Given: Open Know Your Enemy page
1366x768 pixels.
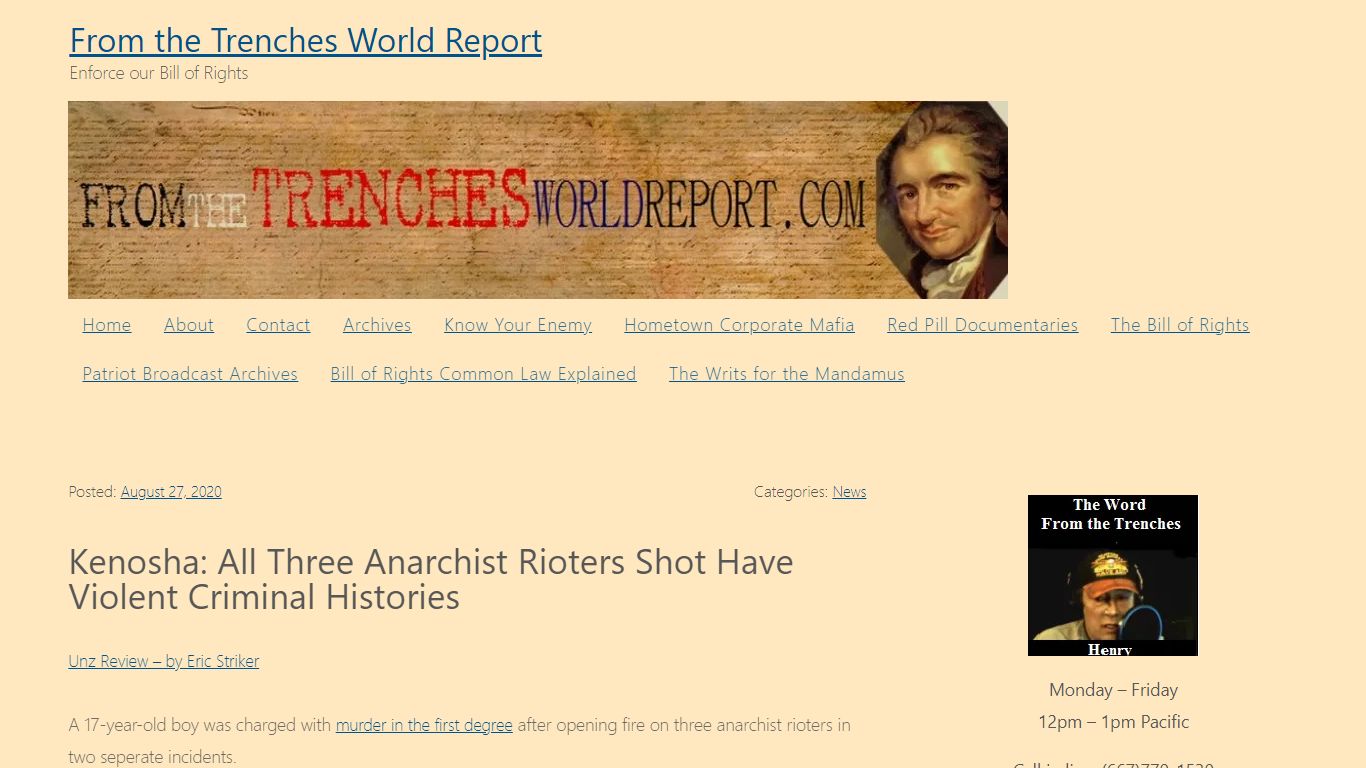Looking at the screenshot, I should tap(518, 325).
